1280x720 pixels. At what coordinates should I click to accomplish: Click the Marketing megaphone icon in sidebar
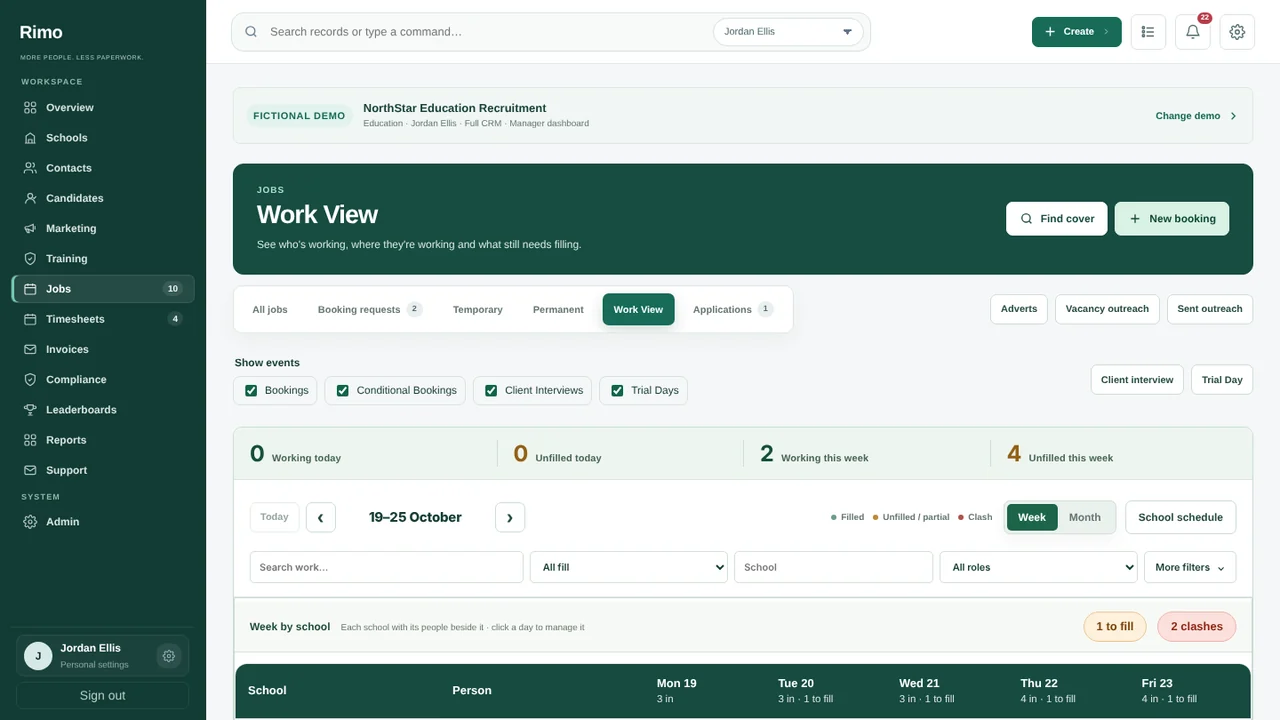[x=30, y=228]
